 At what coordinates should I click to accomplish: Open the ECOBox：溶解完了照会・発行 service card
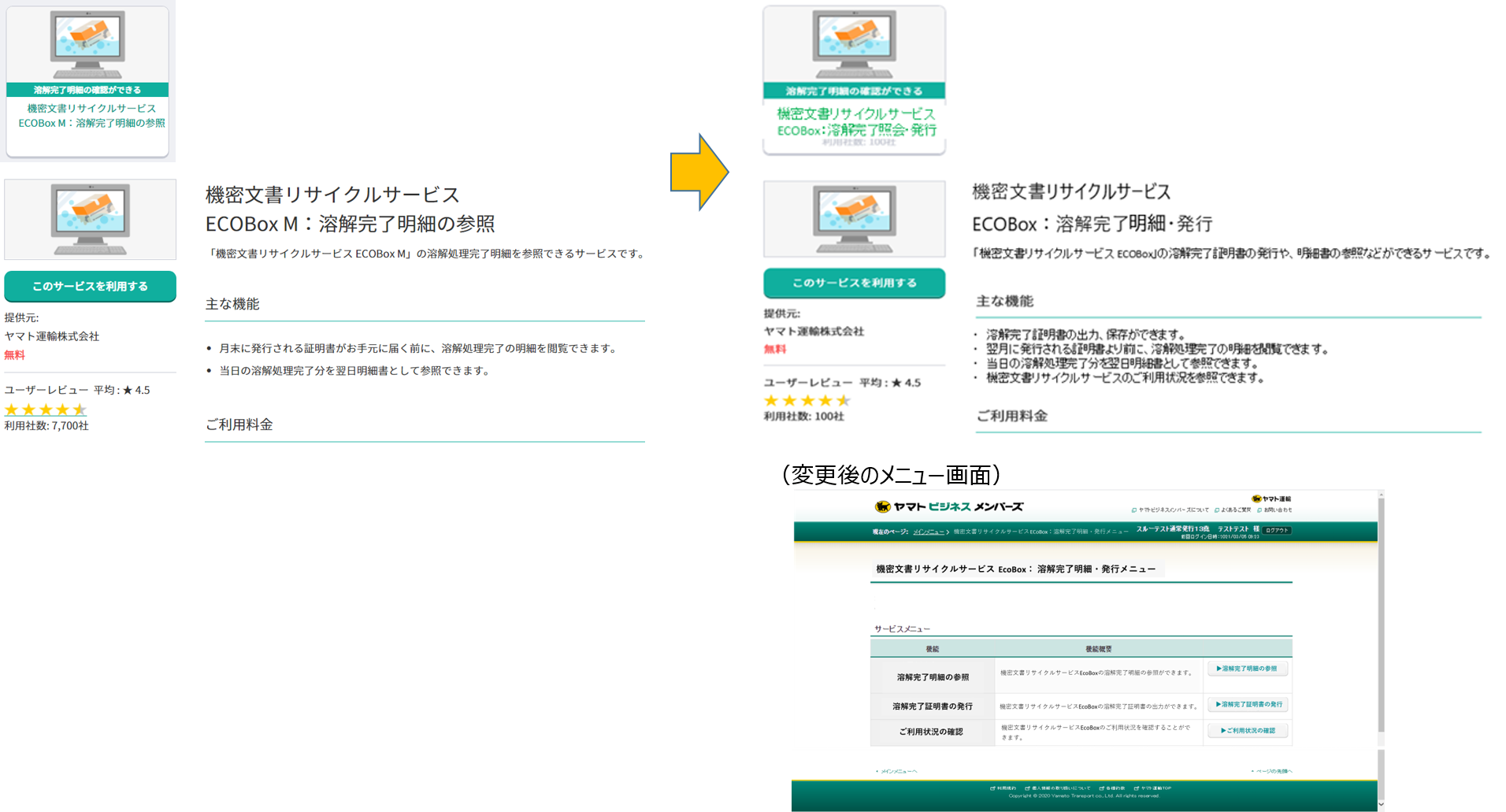pyautogui.click(x=854, y=80)
